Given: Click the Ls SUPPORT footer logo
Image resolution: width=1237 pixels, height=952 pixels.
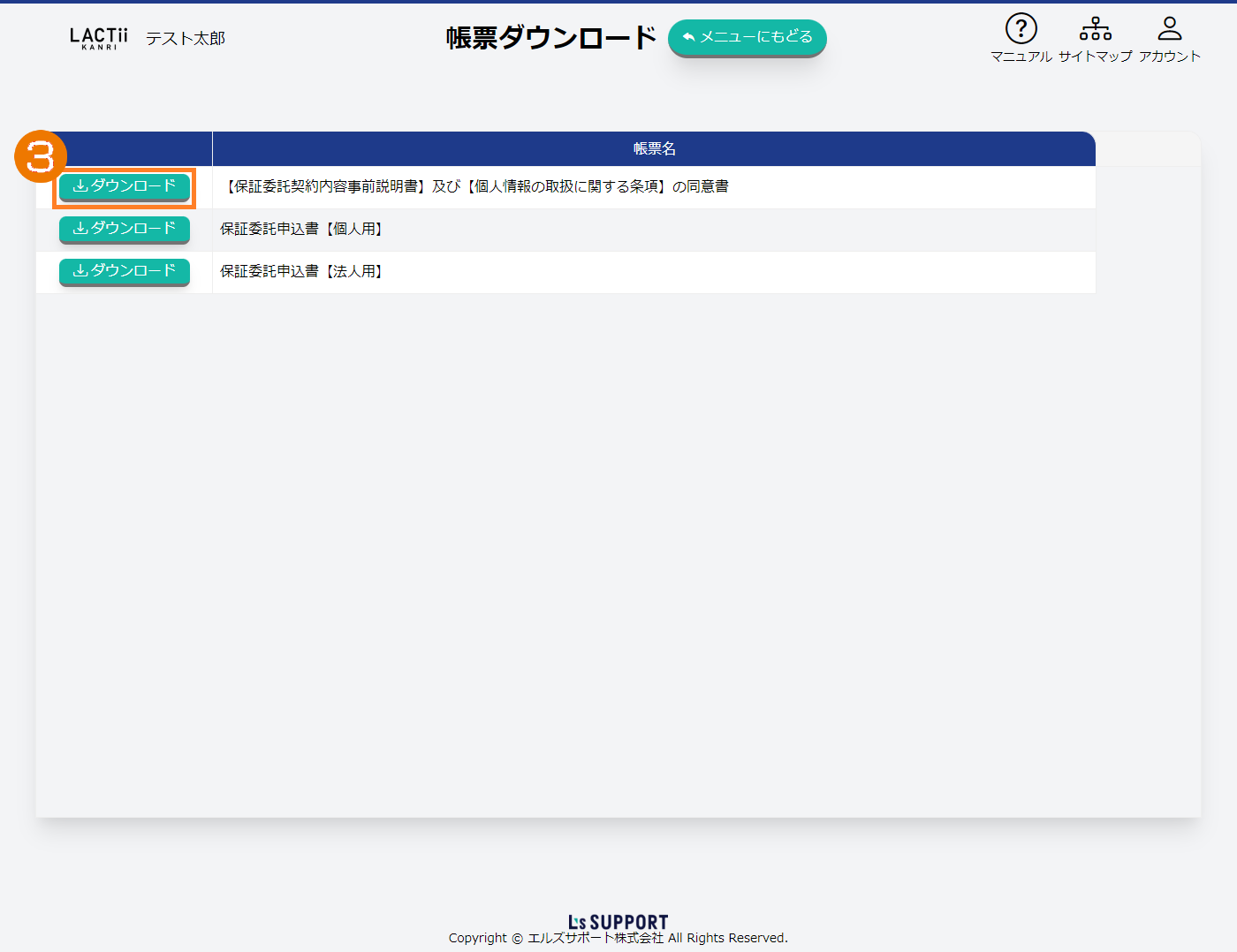Looking at the screenshot, I should pos(618,922).
